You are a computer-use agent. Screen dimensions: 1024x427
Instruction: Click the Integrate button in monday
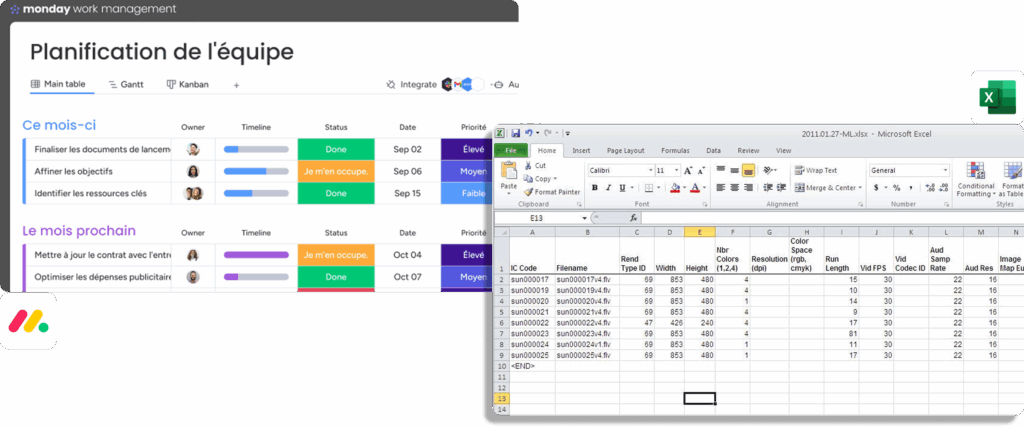[x=411, y=85]
